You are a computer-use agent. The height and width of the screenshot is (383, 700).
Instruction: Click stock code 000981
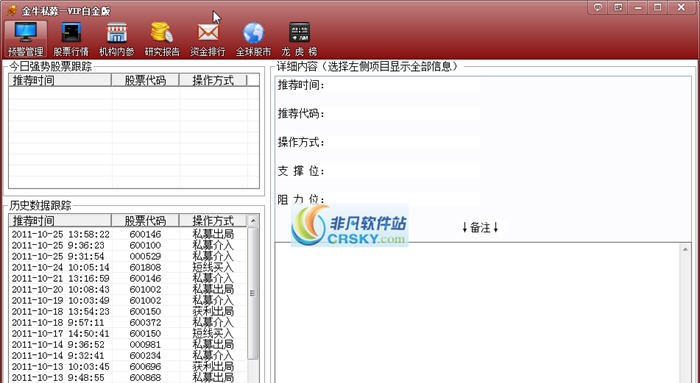tap(145, 344)
